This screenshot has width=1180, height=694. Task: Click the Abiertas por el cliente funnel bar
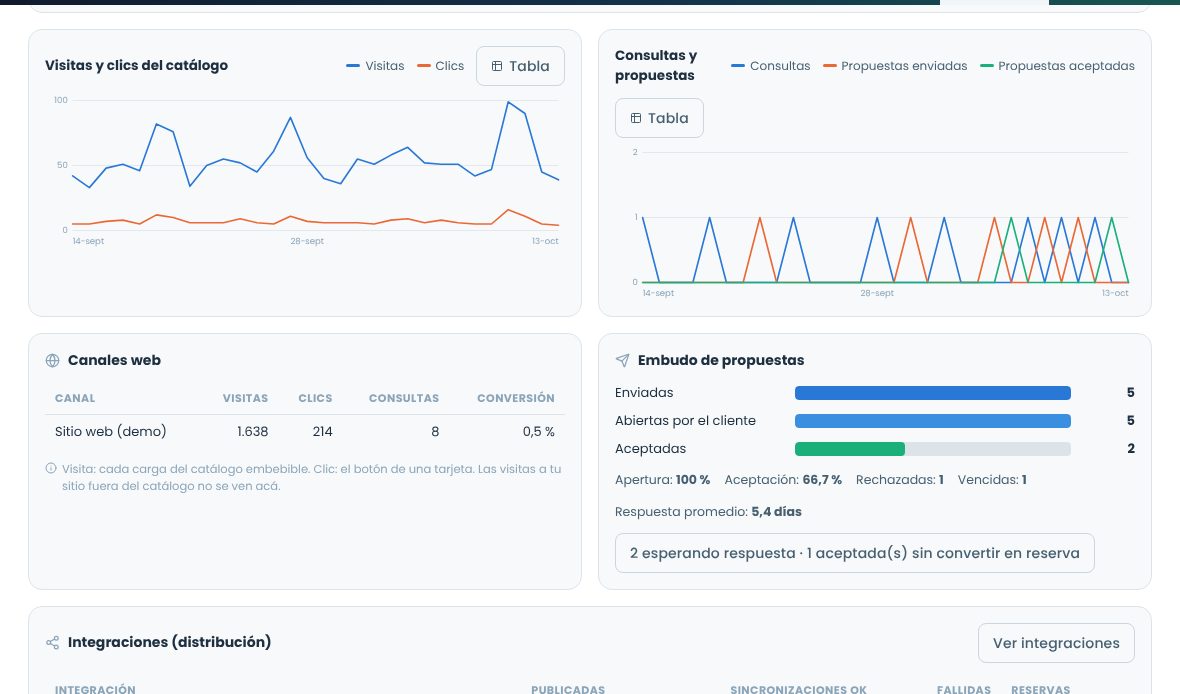pyautogui.click(x=932, y=421)
